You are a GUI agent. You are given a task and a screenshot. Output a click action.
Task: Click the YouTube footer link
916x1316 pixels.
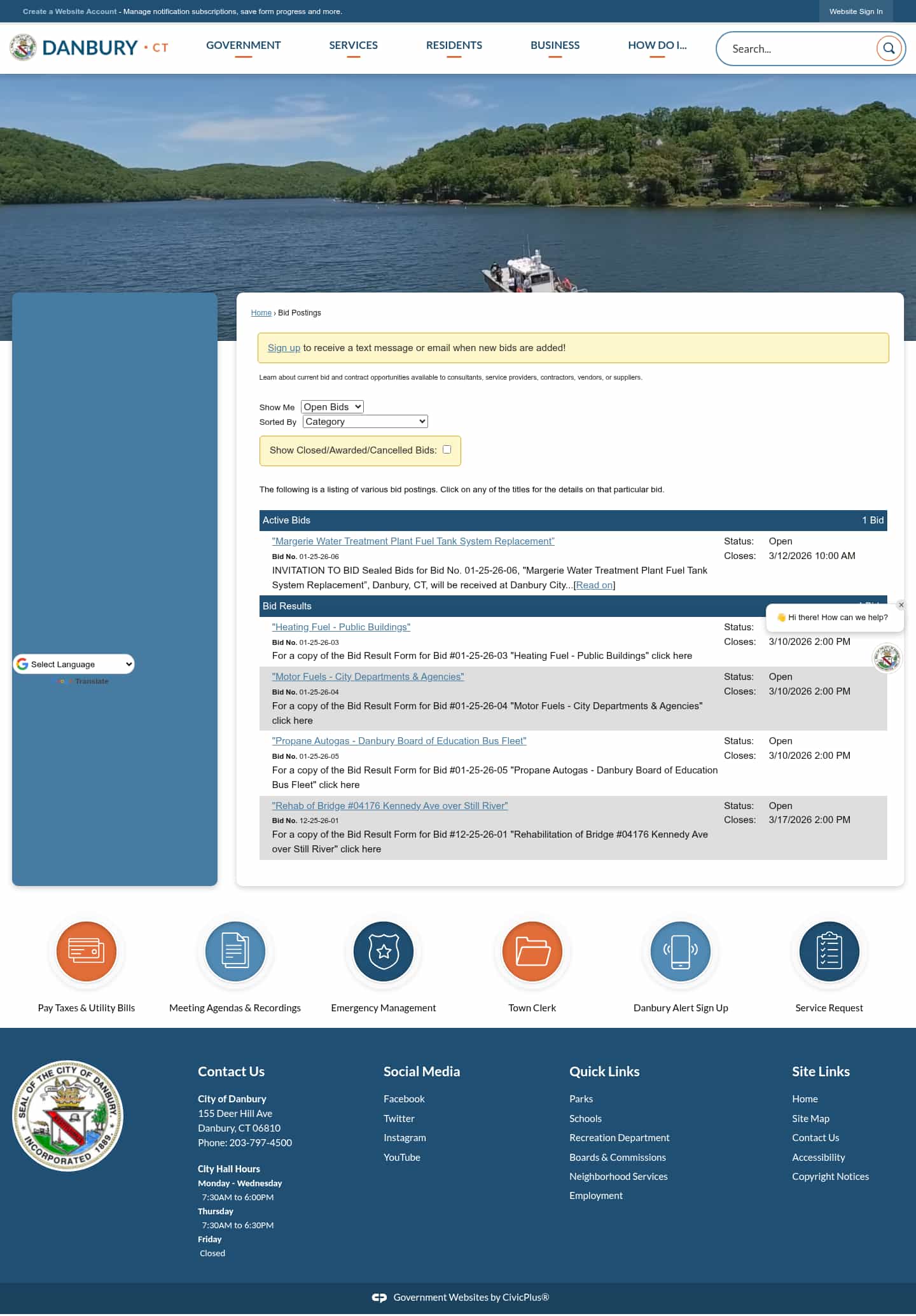click(402, 1158)
